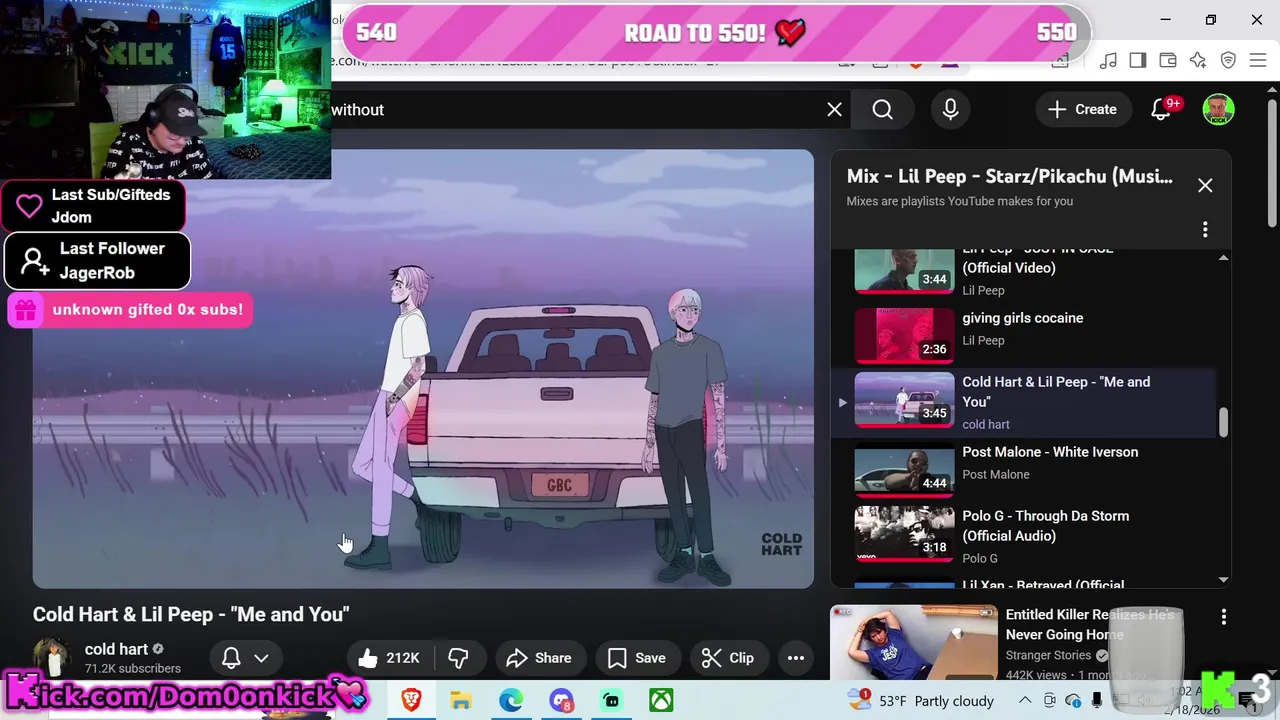Open the Brave Wallet icon
1280x720 pixels.
click(1167, 61)
